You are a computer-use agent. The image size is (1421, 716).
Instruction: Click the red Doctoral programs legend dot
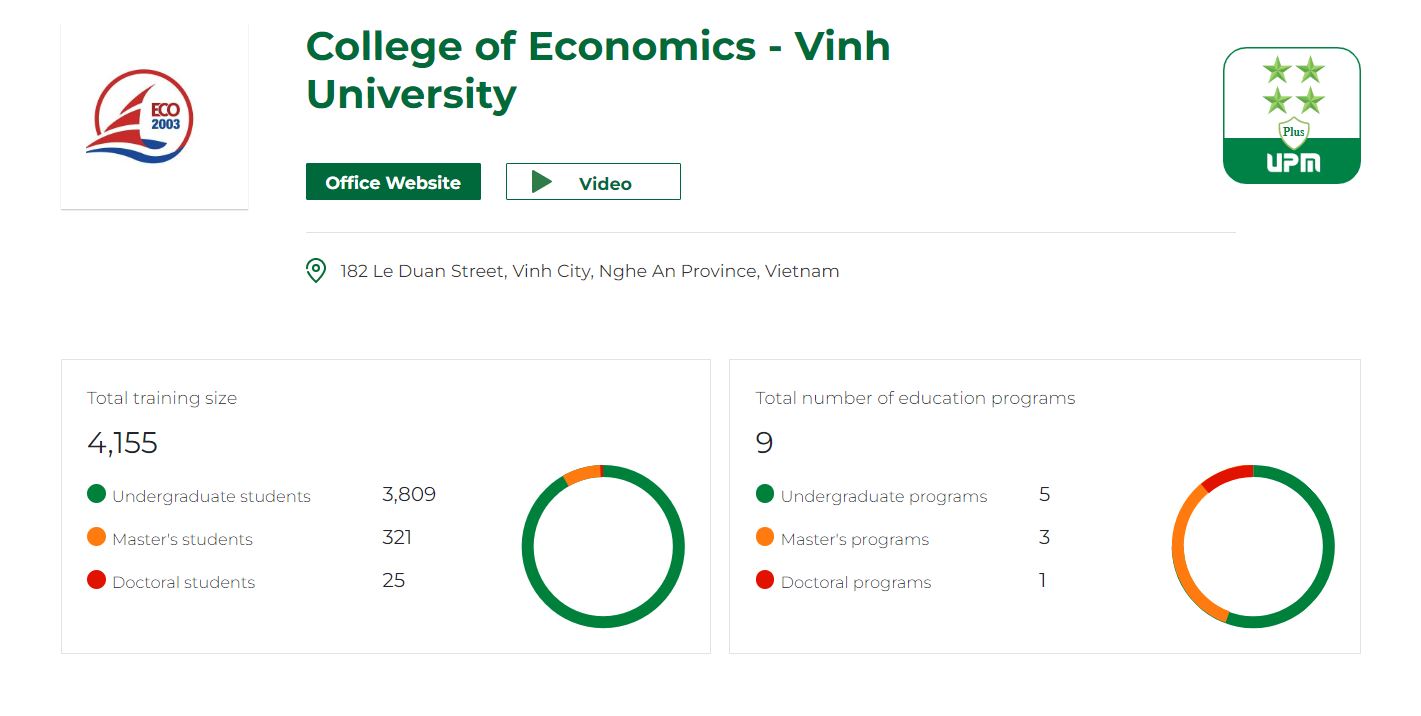coord(765,580)
